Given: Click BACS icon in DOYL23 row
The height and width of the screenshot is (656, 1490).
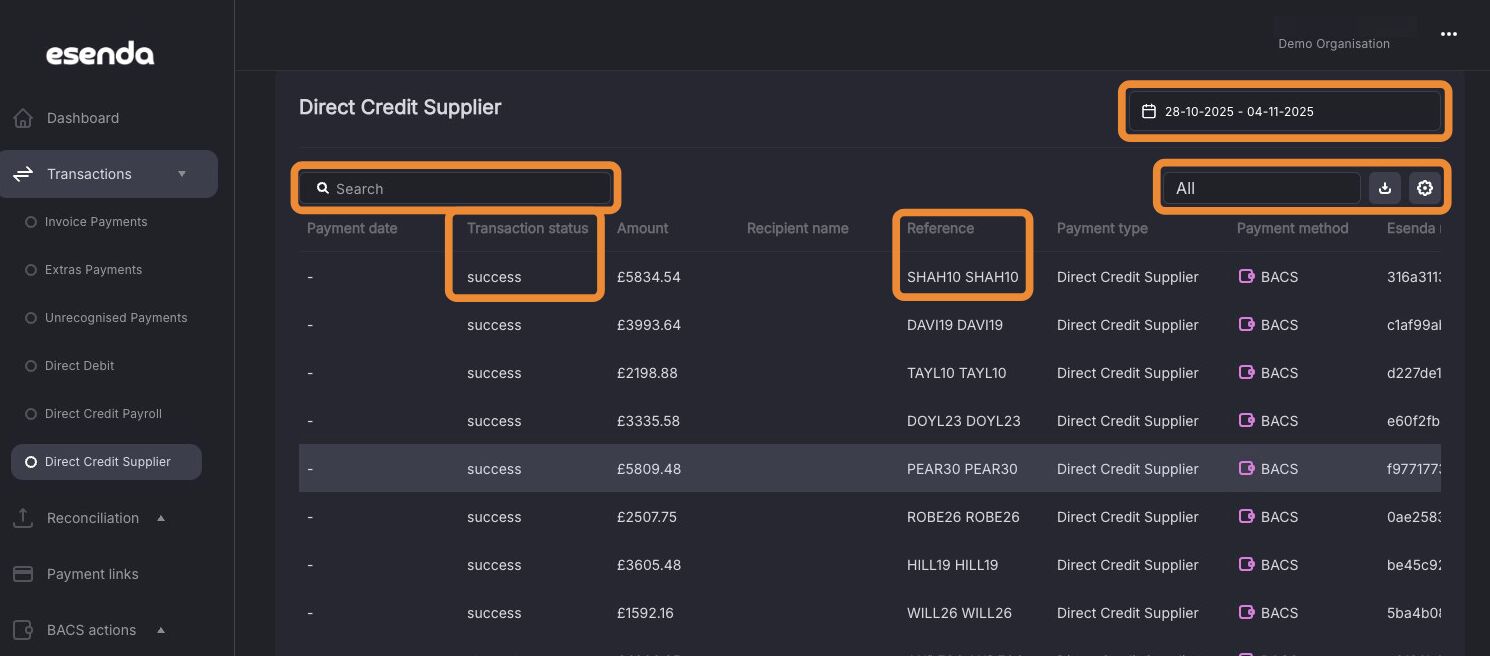Looking at the screenshot, I should 1246,421.
